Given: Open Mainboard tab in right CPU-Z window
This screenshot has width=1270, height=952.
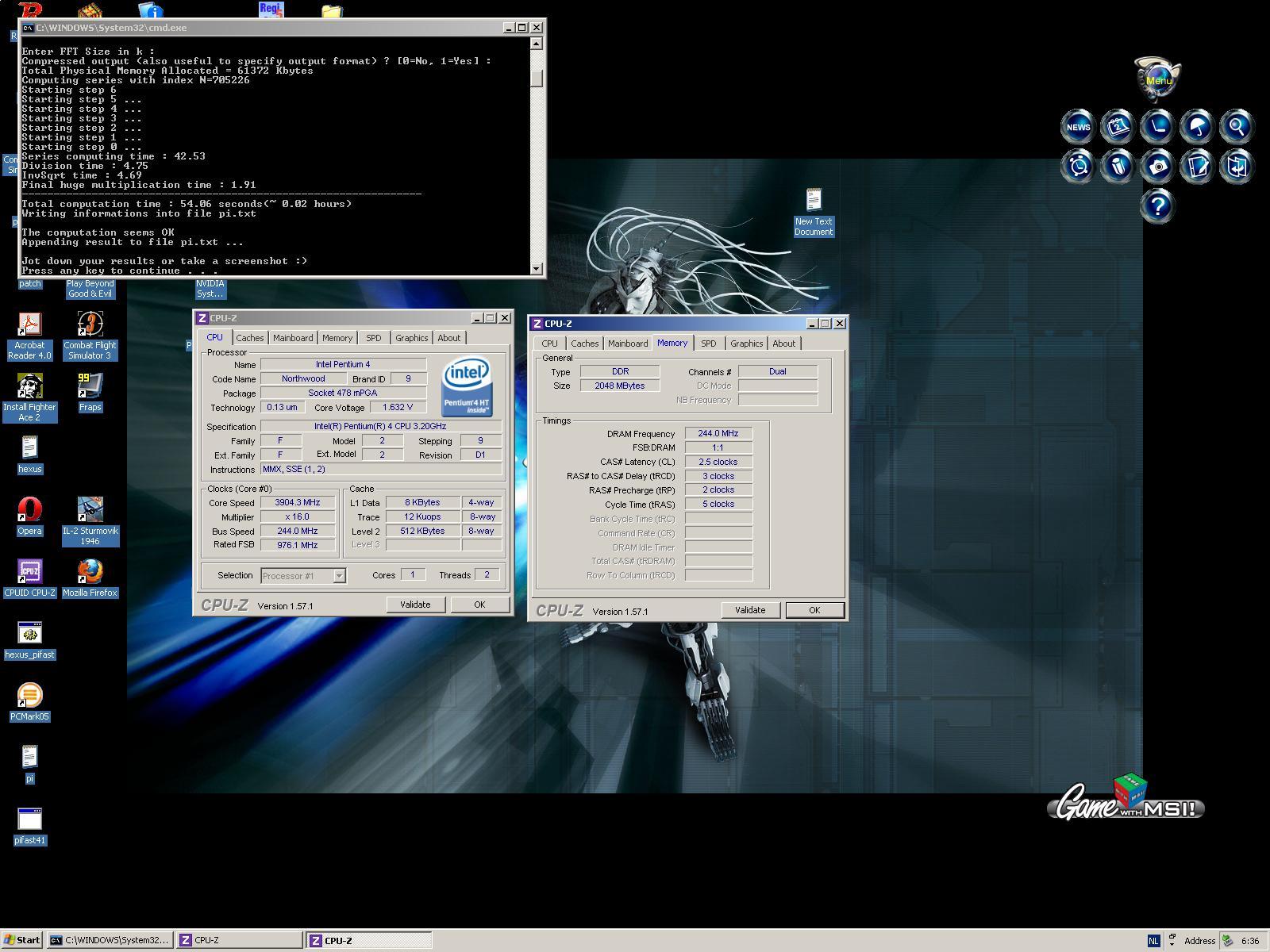Looking at the screenshot, I should [x=628, y=344].
